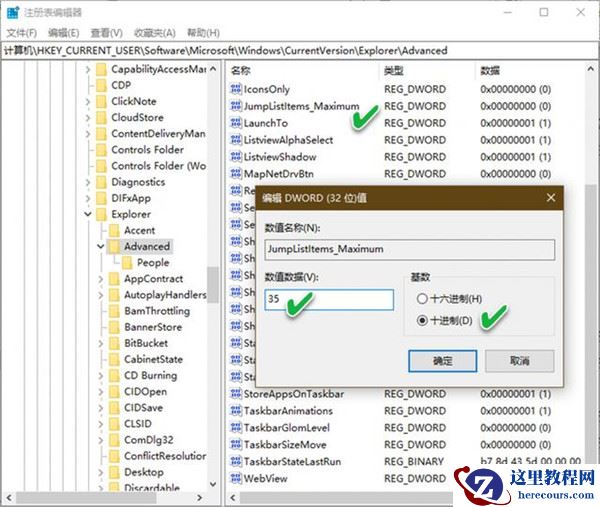This screenshot has height=507, width=600.
Task: Click the MapNetDrvBtn value icon
Action: click(x=236, y=174)
